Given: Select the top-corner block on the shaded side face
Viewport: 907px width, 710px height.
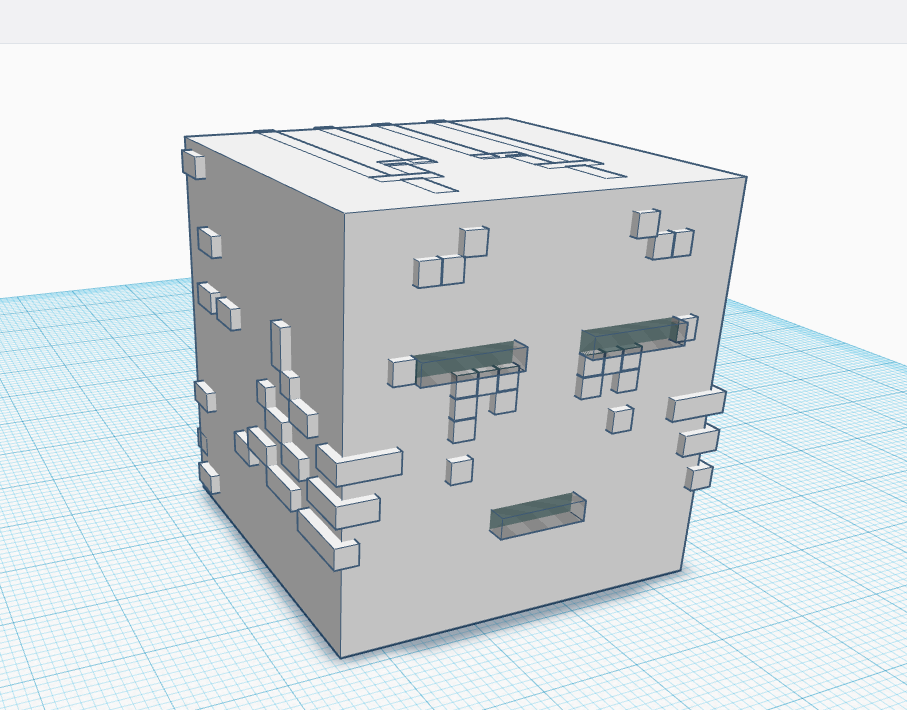Looking at the screenshot, I should pos(194,164).
